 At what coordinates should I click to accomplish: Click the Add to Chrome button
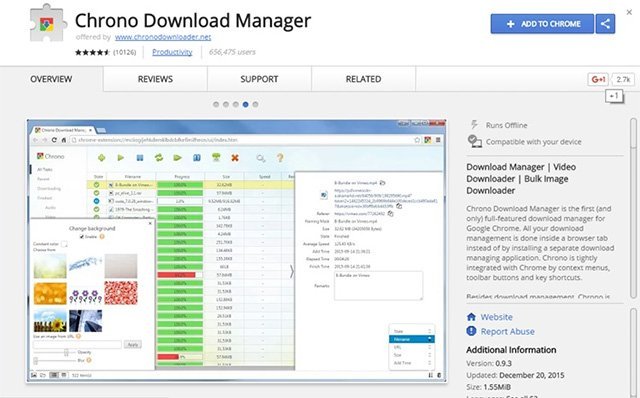coord(542,24)
